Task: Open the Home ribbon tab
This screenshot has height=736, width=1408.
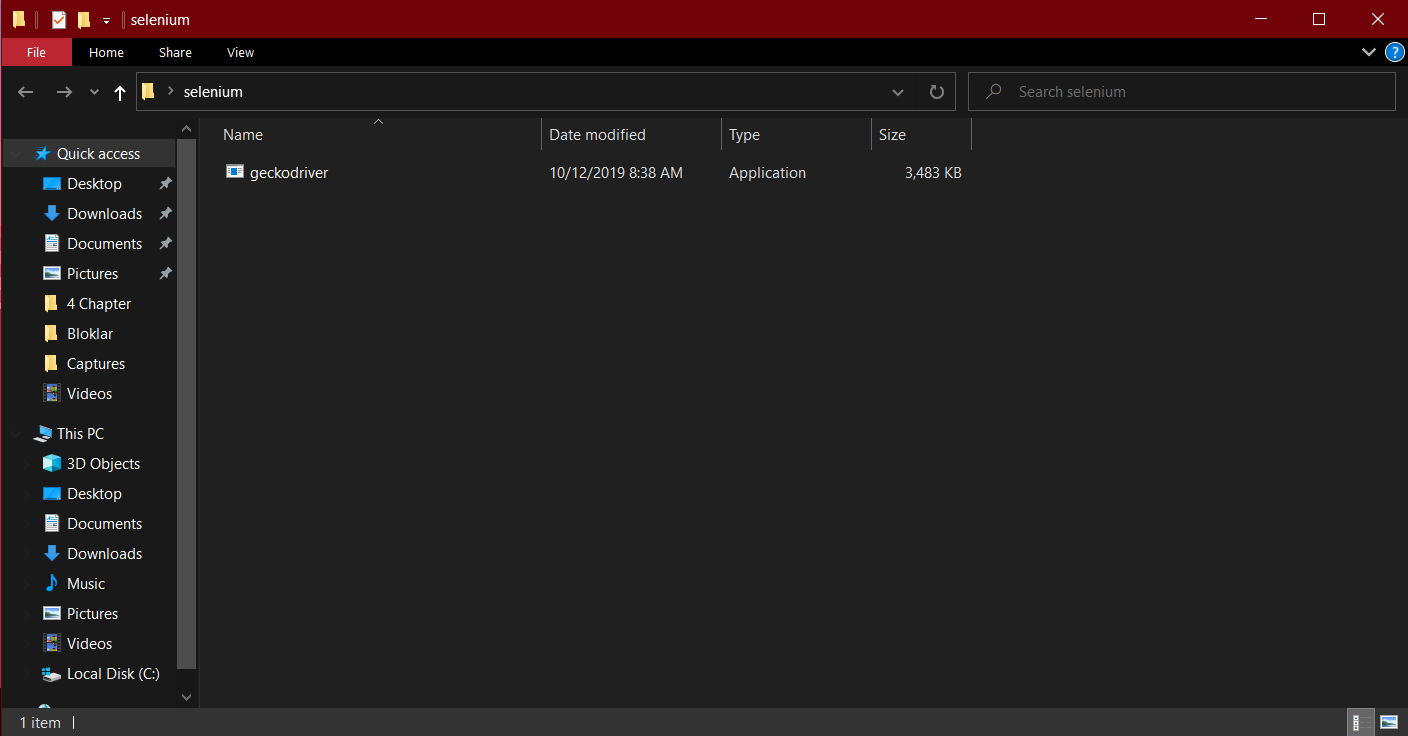Action: point(106,52)
